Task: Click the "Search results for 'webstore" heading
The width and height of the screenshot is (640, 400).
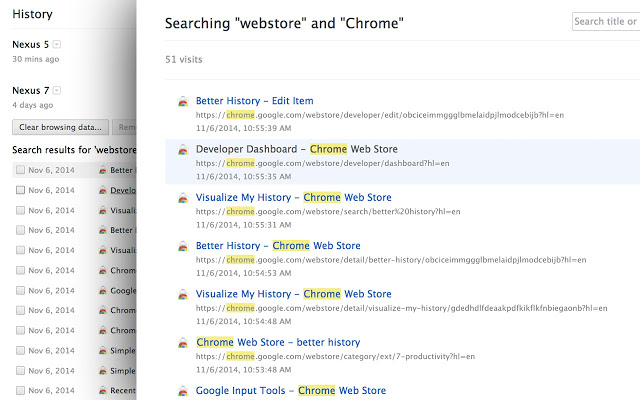Action: pyautogui.click(x=74, y=150)
